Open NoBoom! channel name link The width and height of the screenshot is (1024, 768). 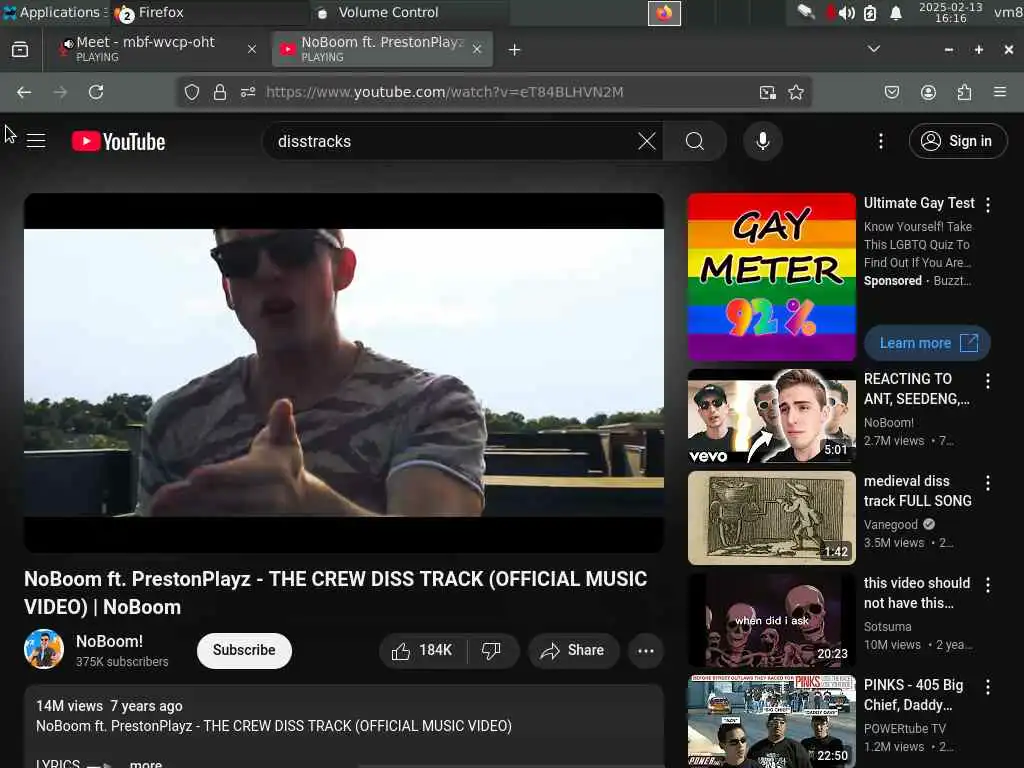(x=109, y=641)
